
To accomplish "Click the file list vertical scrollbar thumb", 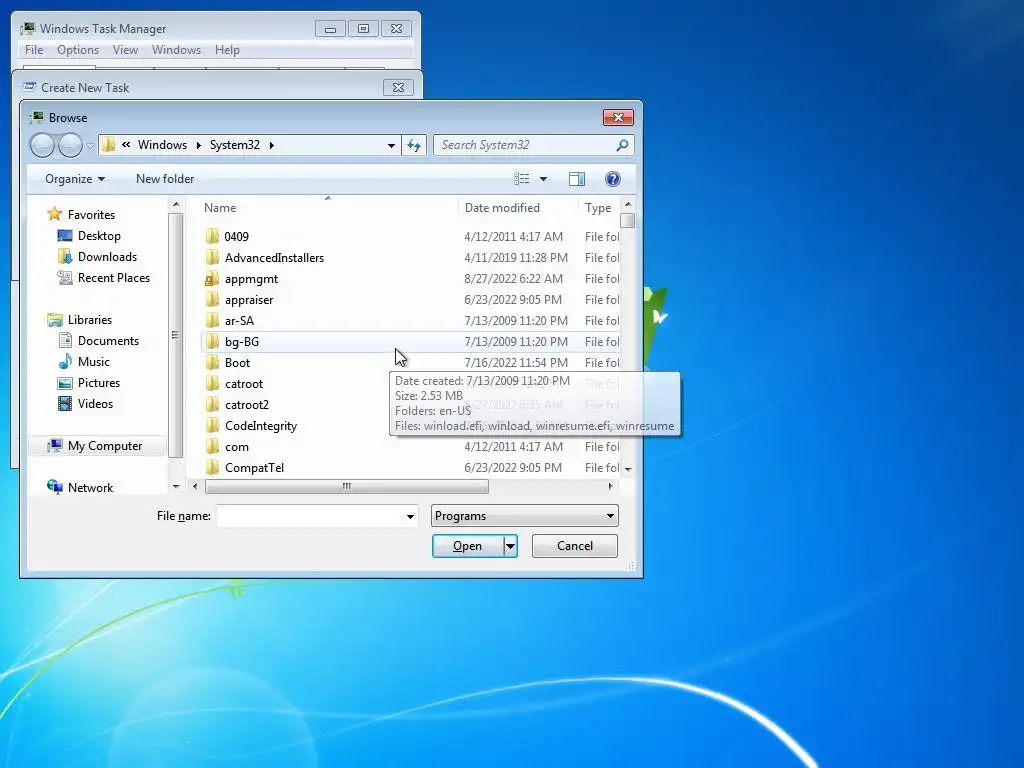I will point(628,221).
